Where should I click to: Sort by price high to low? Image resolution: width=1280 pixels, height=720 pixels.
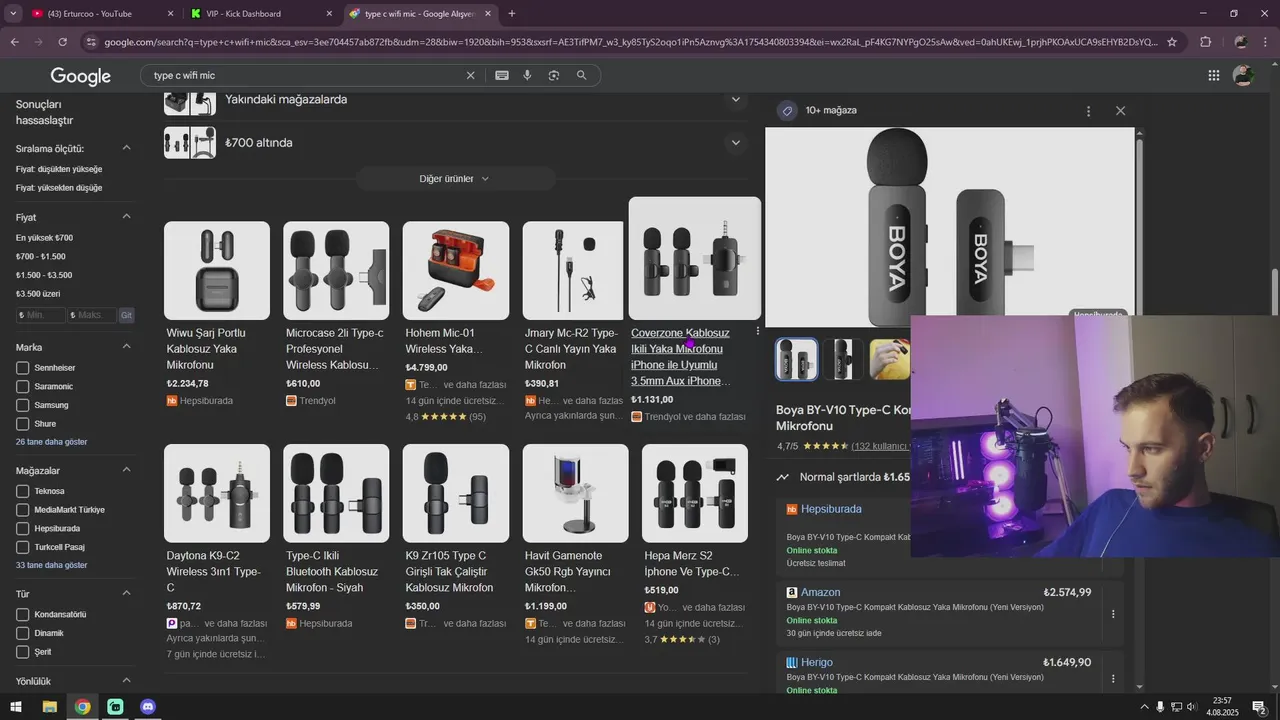pyautogui.click(x=59, y=188)
